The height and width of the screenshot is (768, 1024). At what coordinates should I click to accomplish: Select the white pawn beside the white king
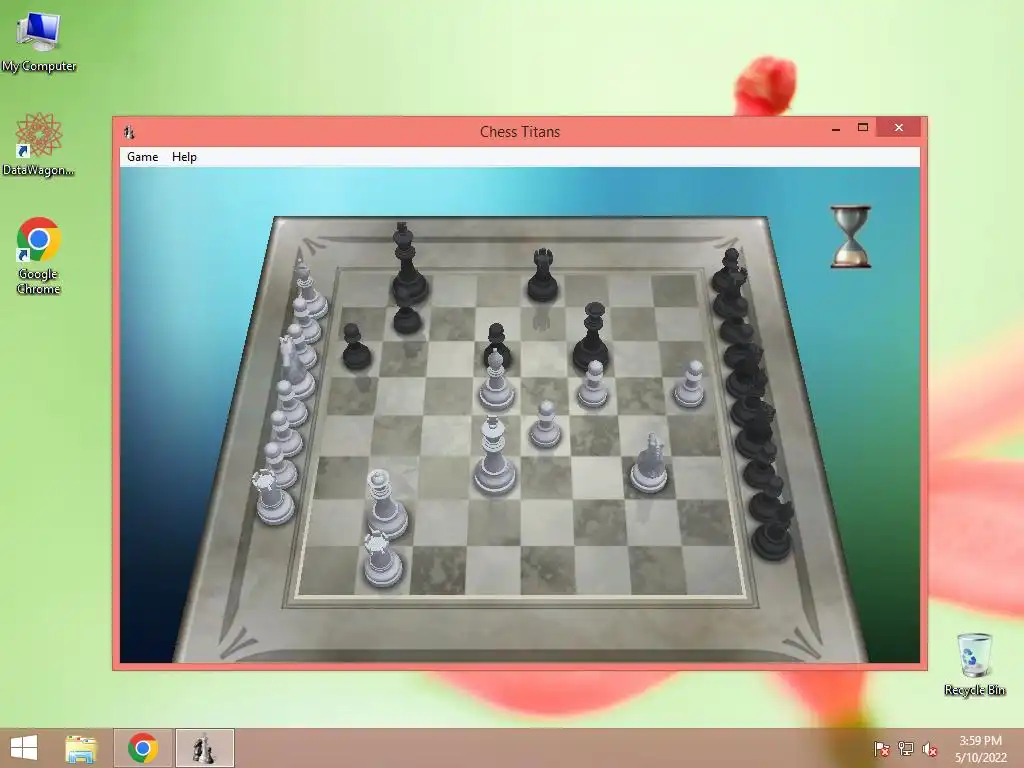(545, 425)
